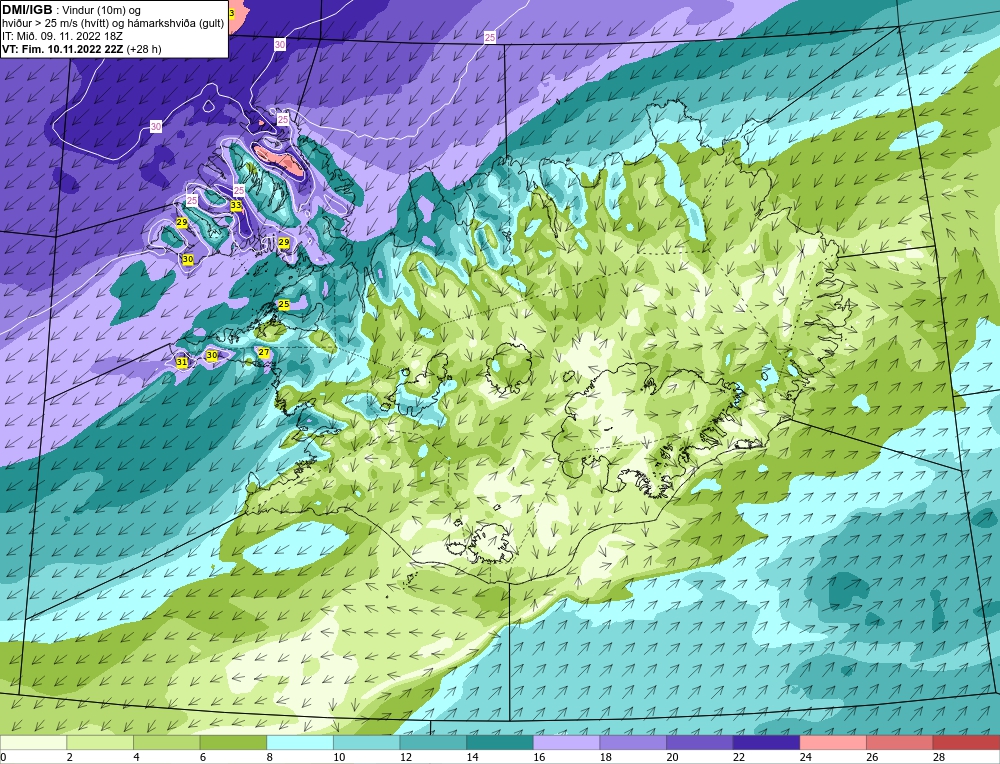Viewport: 1000px width, 764px height.
Task: Click the 'VT: Fim. 10.11.2022 22Z (+28 h)' line
Action: click(82, 49)
